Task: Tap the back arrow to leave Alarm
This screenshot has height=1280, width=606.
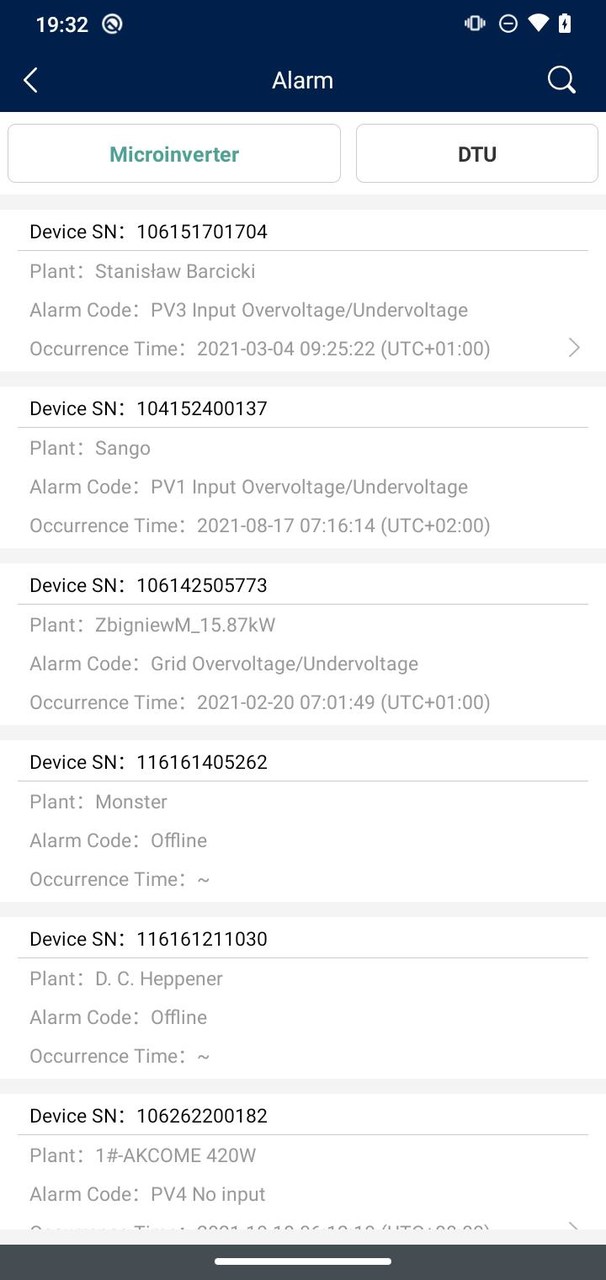Action: [30, 80]
